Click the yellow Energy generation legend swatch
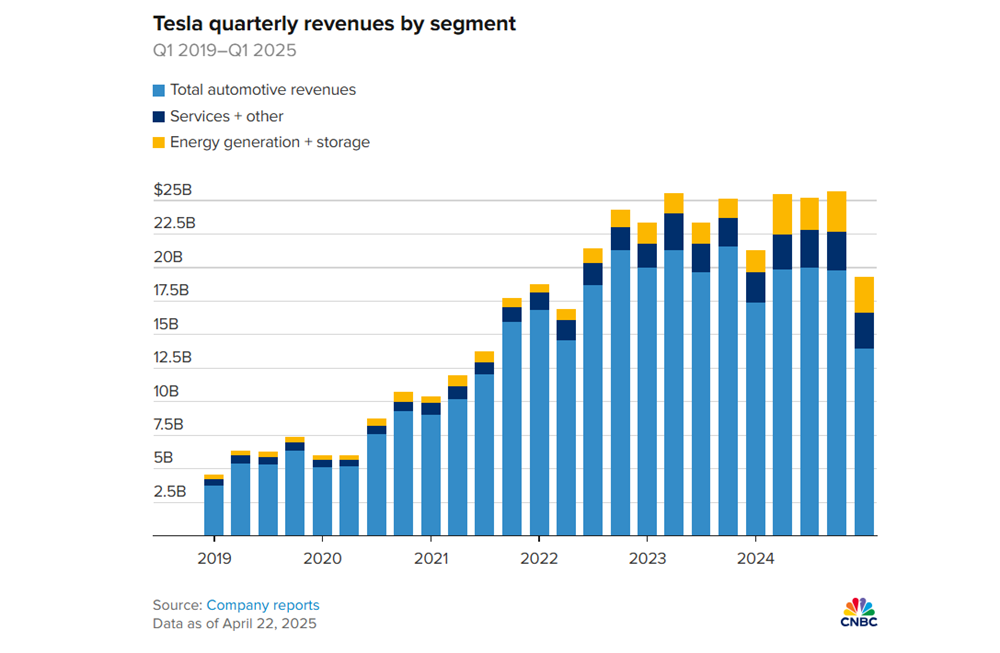 coord(159,142)
